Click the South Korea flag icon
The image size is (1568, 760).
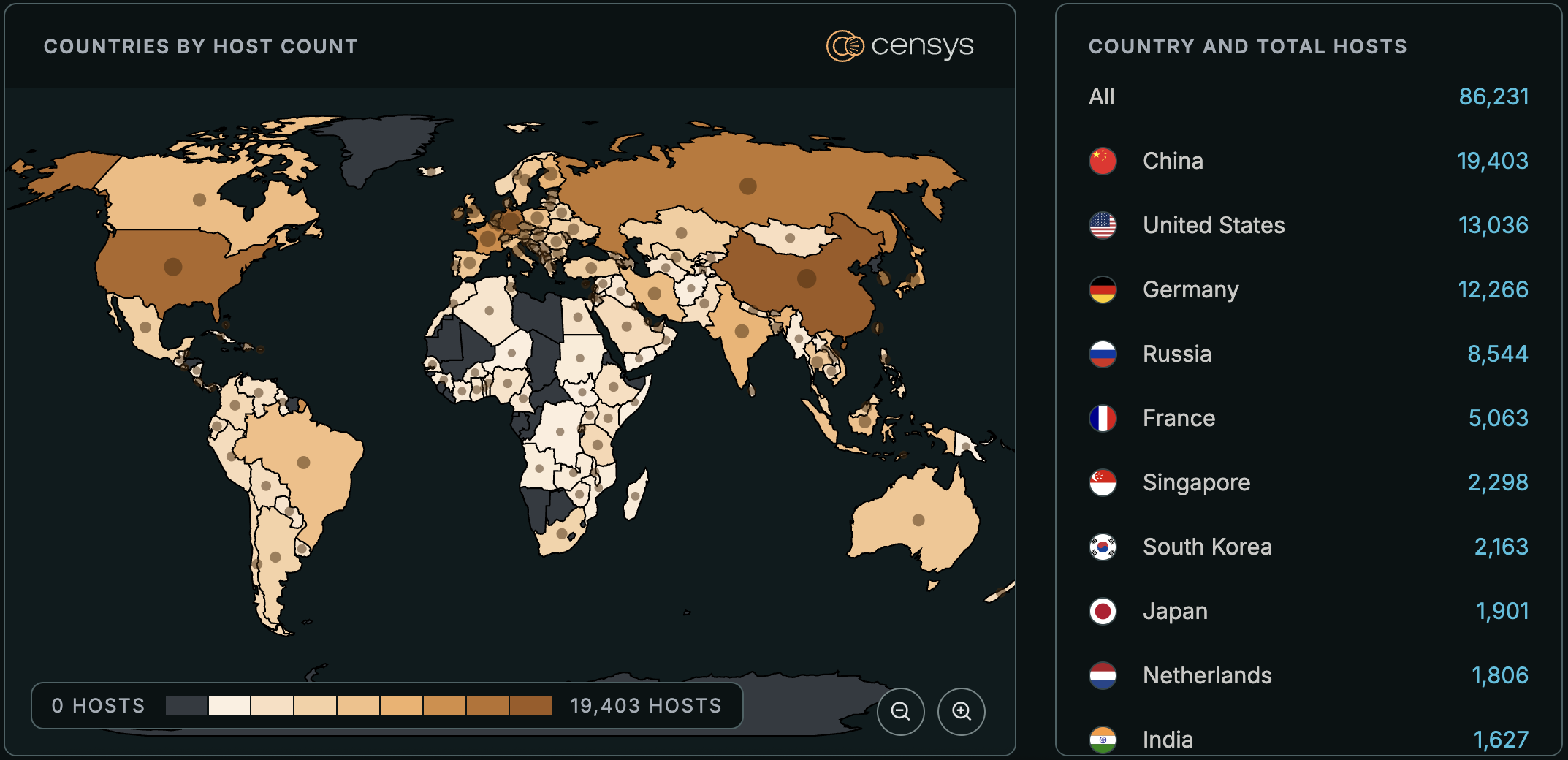point(1103,547)
